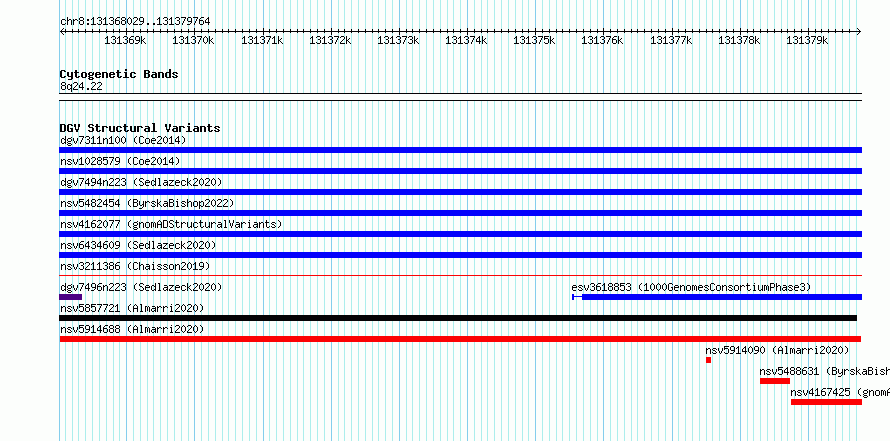This screenshot has height=441, width=890.
Task: Select the red bar under nsv5488631
Action: pos(775,381)
